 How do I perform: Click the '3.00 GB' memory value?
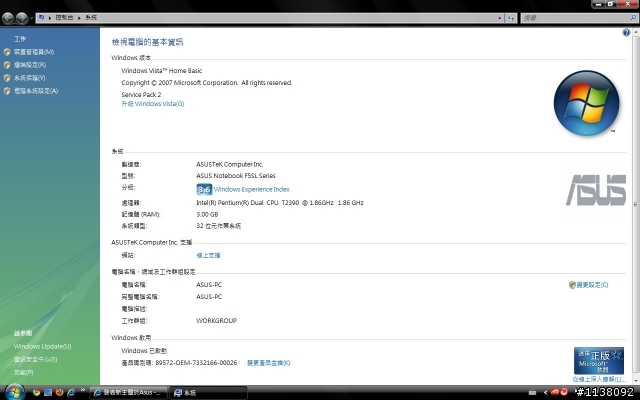pyautogui.click(x=207, y=214)
